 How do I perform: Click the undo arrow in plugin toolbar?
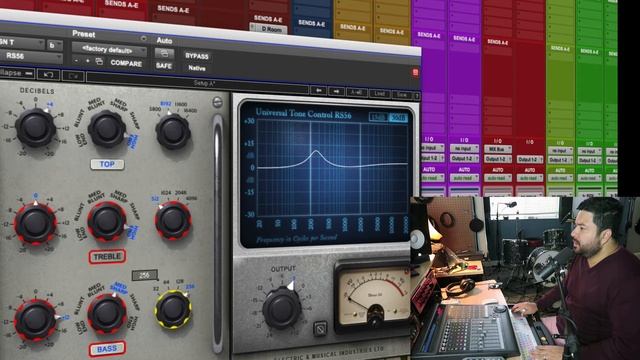(48, 75)
